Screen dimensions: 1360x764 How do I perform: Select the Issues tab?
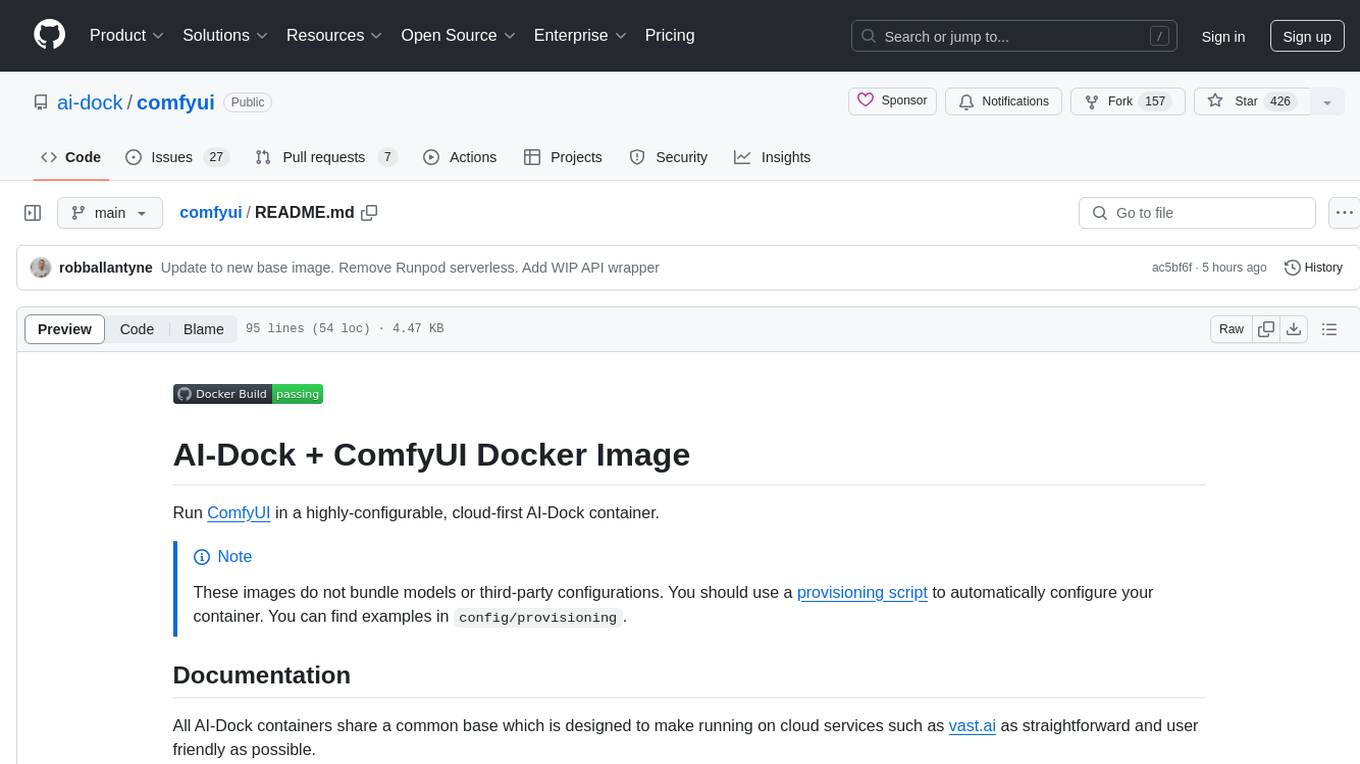[x=177, y=157]
